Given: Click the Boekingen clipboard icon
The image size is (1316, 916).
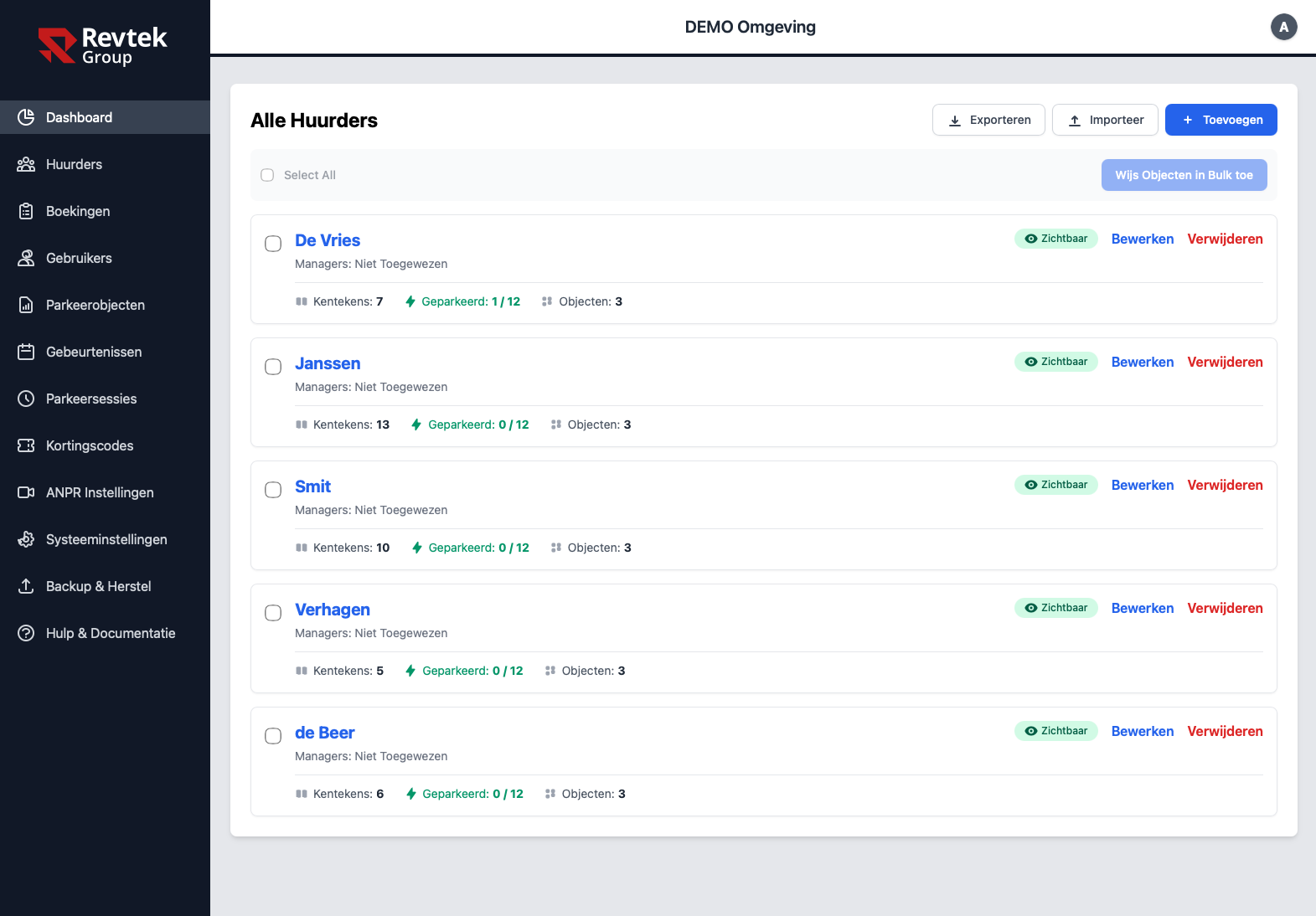Looking at the screenshot, I should click(x=26, y=211).
